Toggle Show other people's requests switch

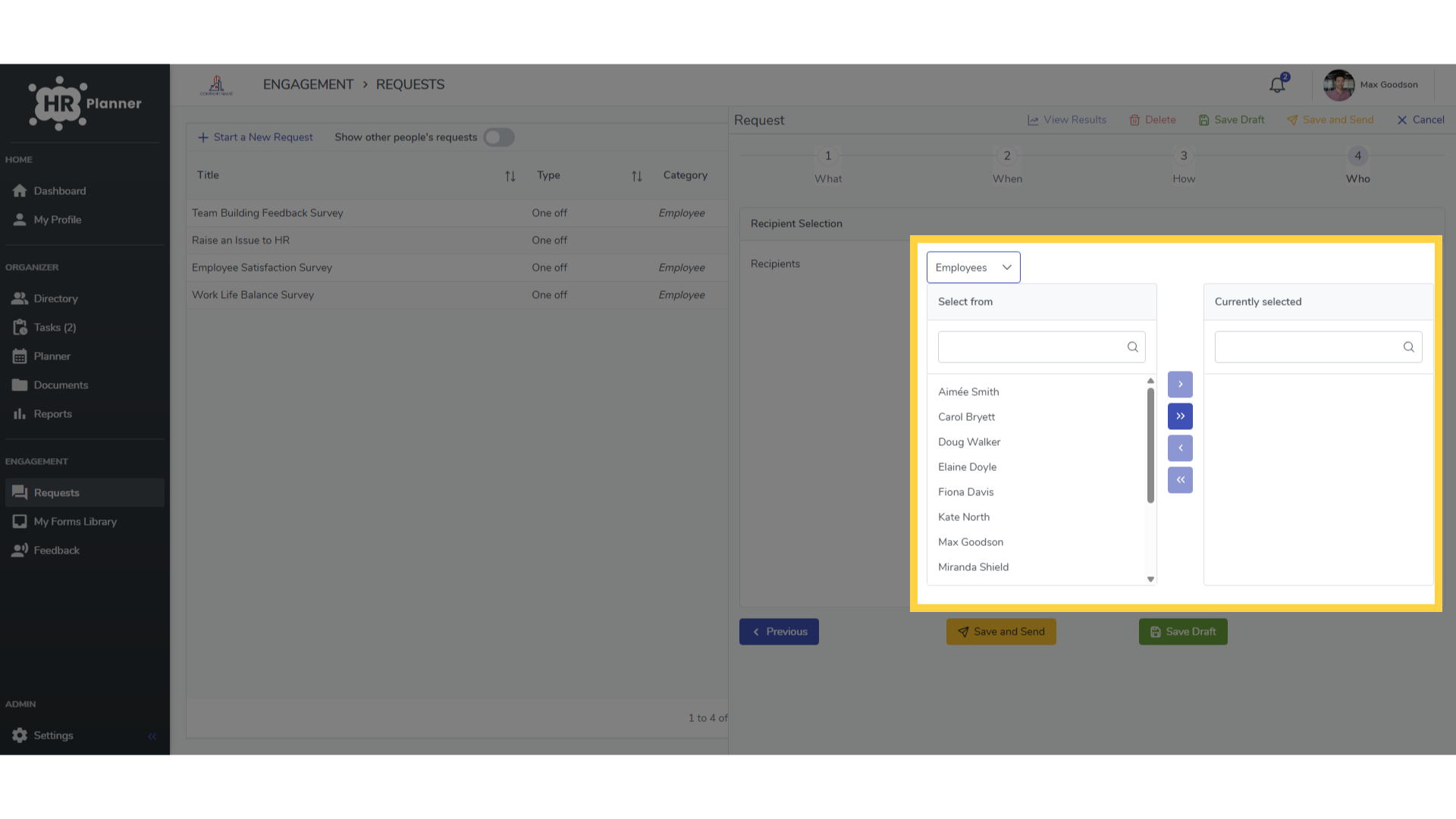pos(499,137)
